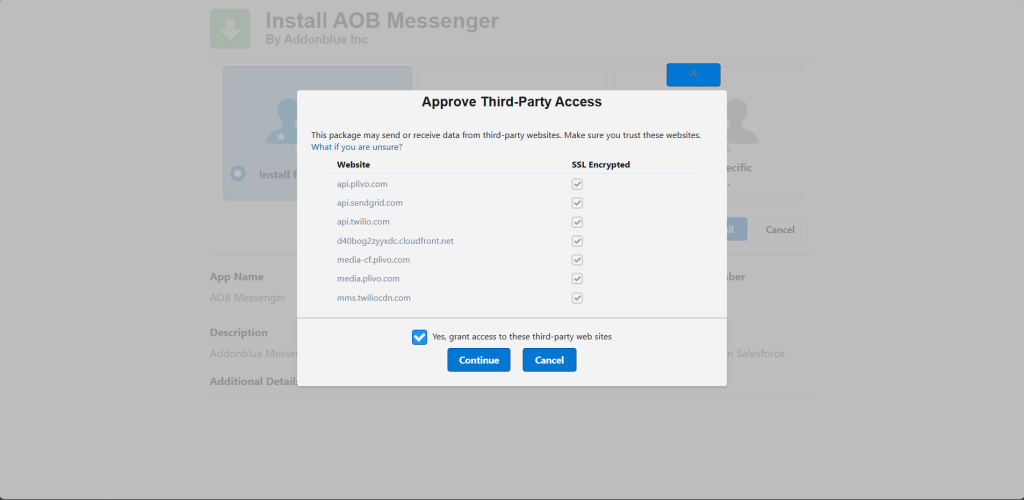Check the grant third-party access checkbox

419,337
